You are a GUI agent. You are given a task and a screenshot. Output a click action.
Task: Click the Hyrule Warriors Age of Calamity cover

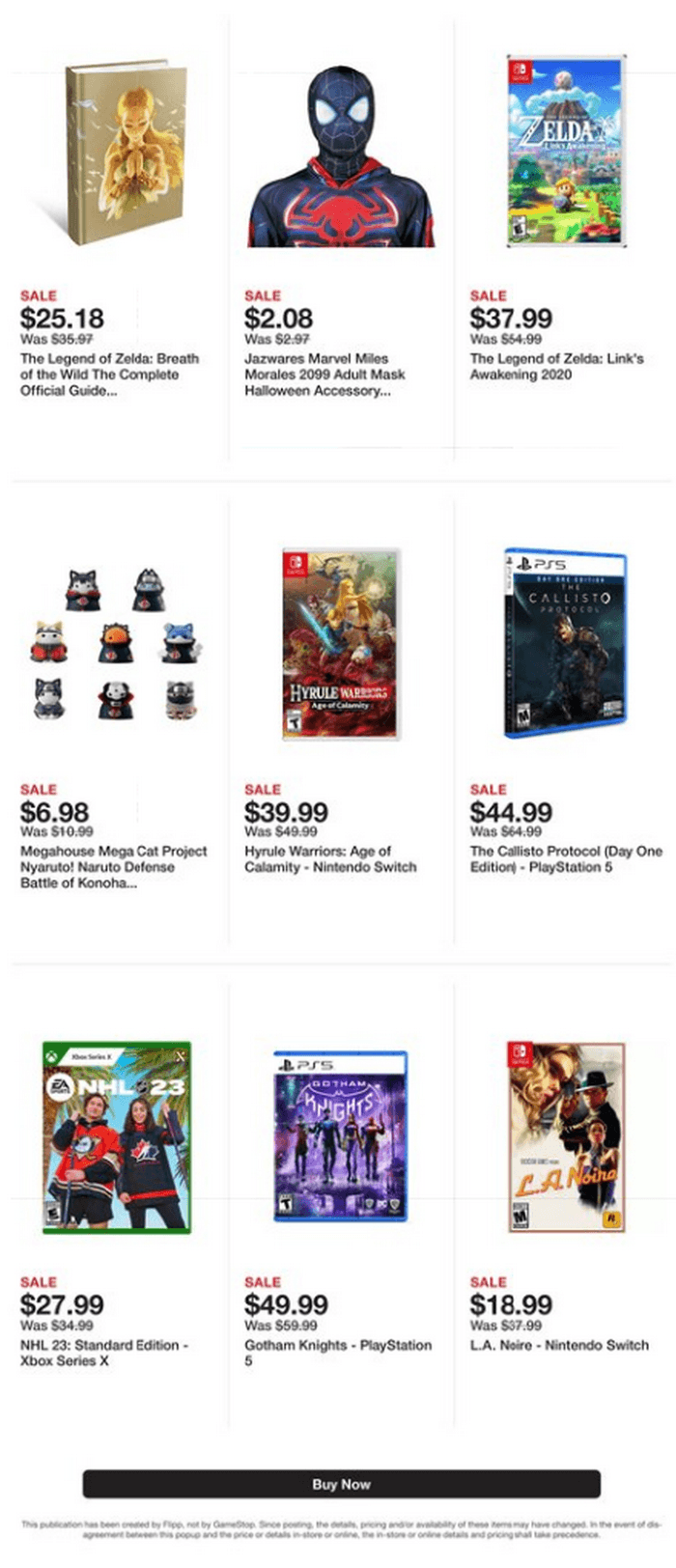point(341,644)
